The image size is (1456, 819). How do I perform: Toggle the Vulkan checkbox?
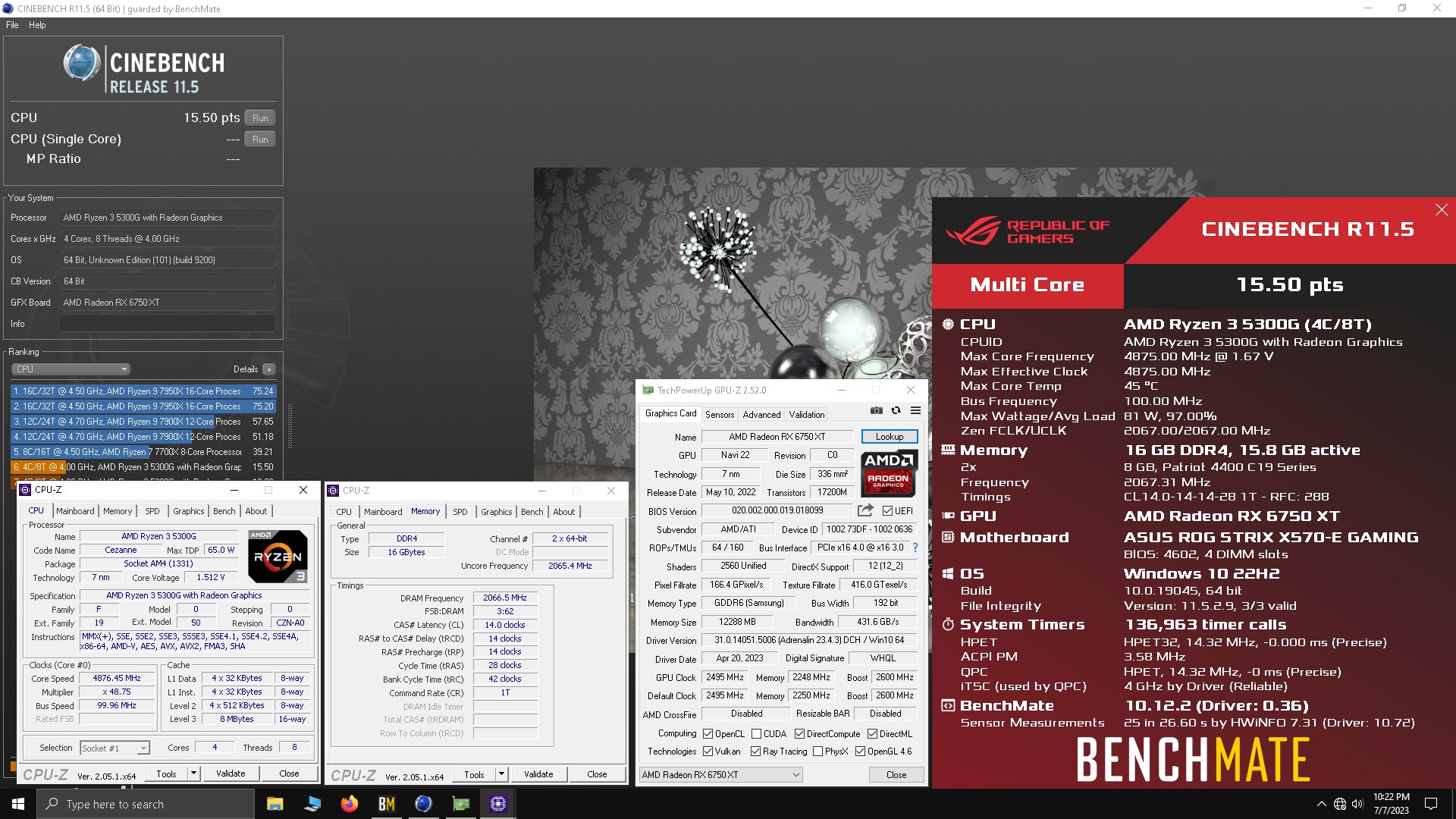pyautogui.click(x=708, y=752)
